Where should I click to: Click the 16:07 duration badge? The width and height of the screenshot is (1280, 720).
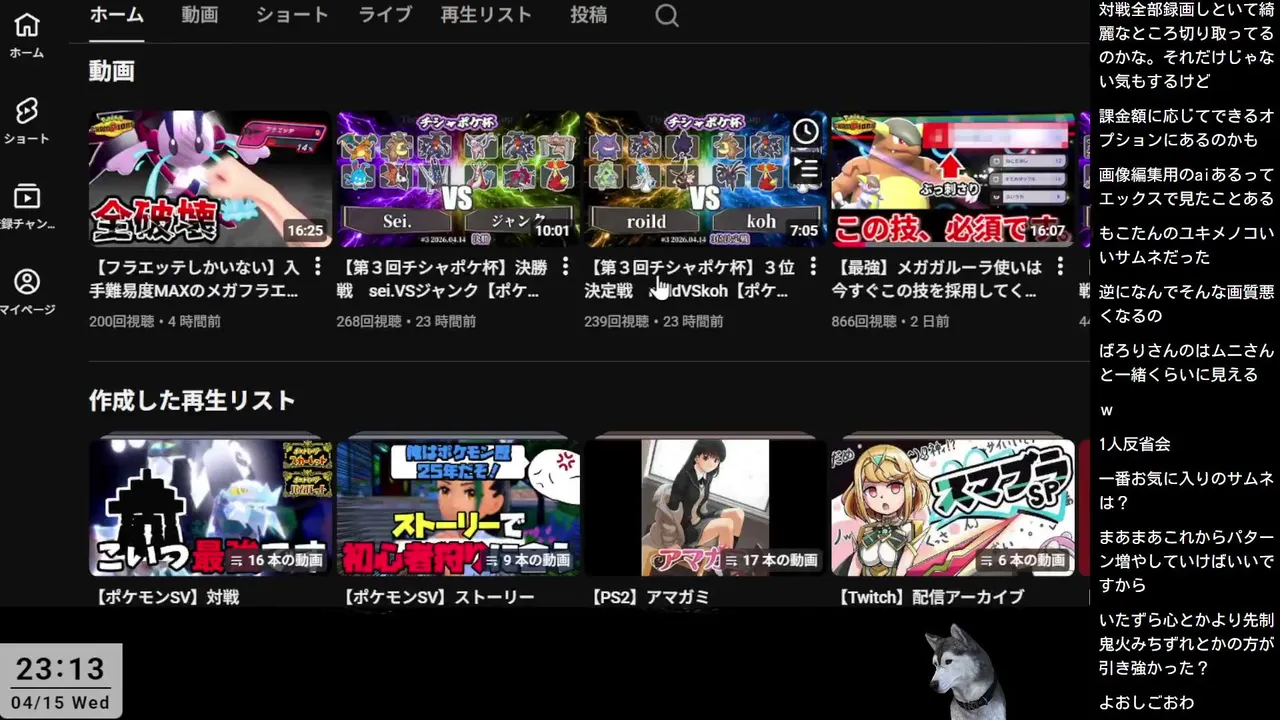tap(1048, 230)
